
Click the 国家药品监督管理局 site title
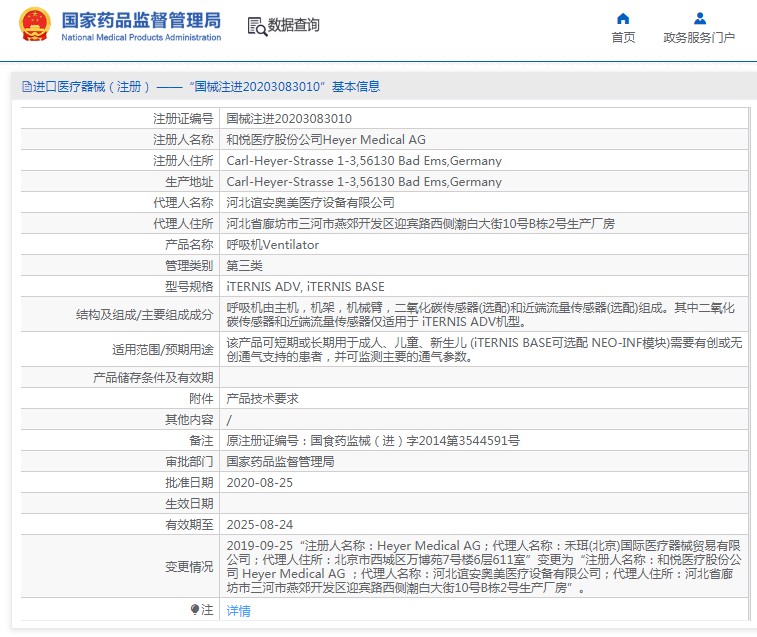141,19
